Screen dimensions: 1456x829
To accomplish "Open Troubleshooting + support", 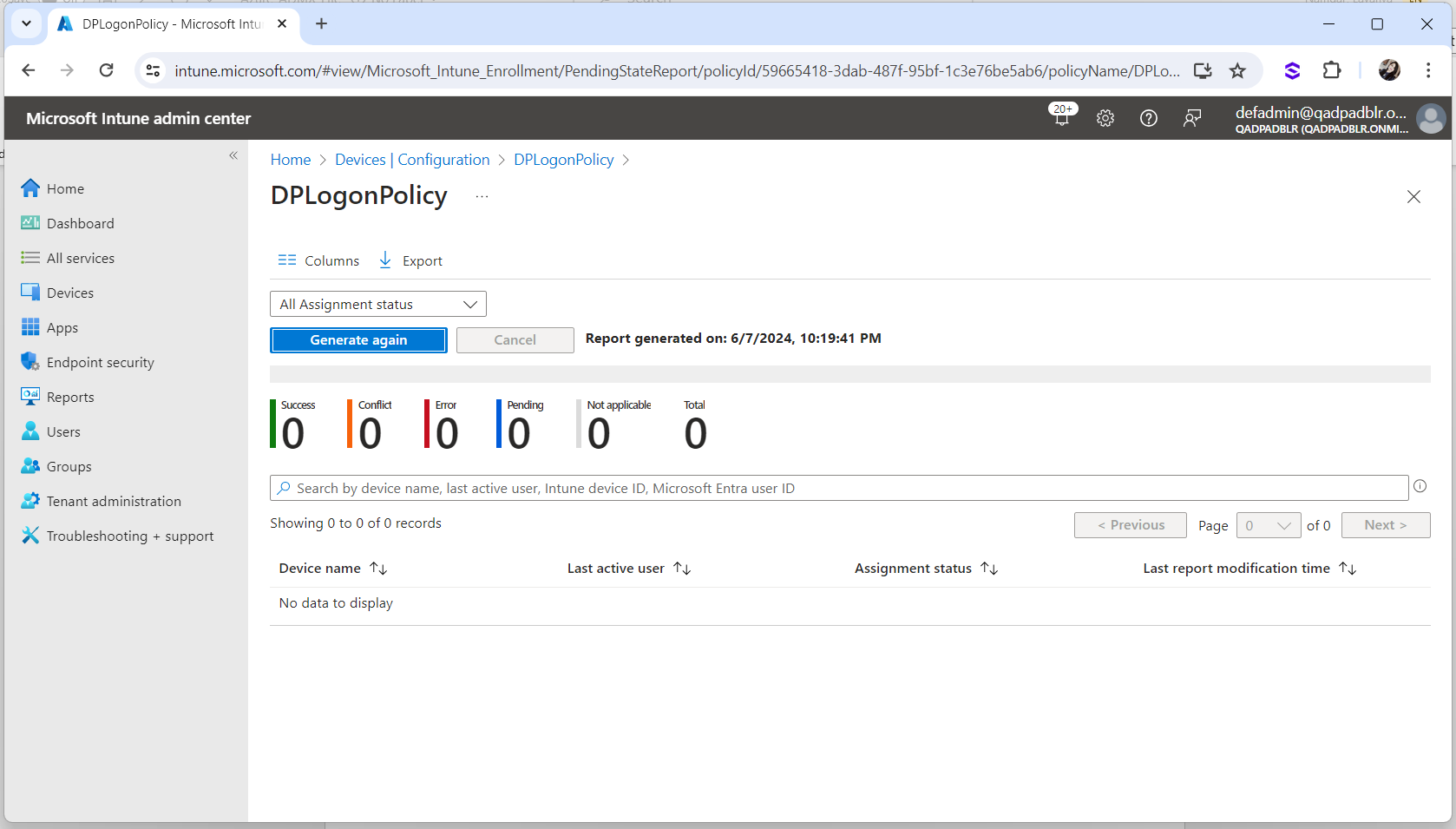I will tap(117, 536).
